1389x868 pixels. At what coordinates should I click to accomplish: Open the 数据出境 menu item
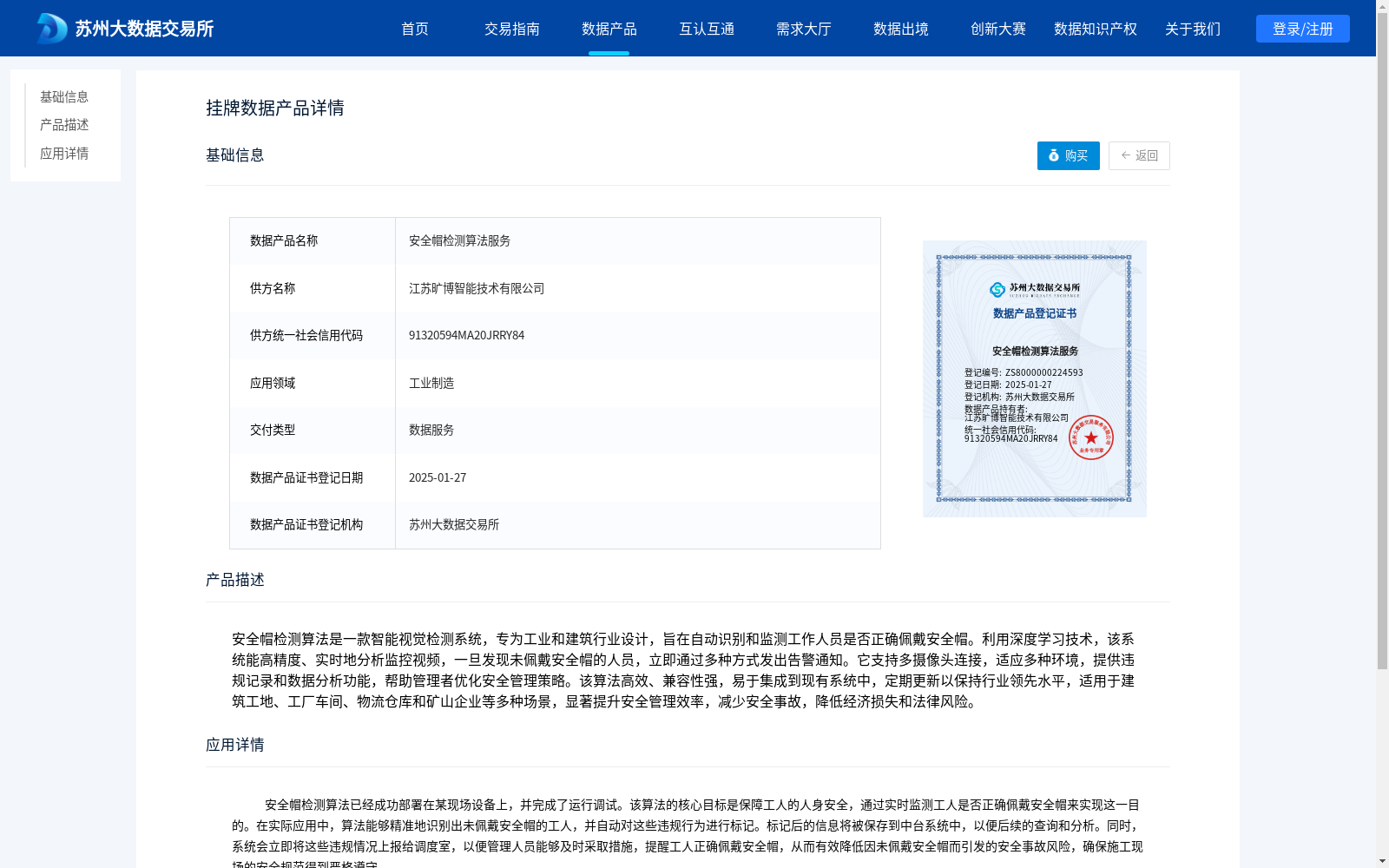[x=901, y=29]
